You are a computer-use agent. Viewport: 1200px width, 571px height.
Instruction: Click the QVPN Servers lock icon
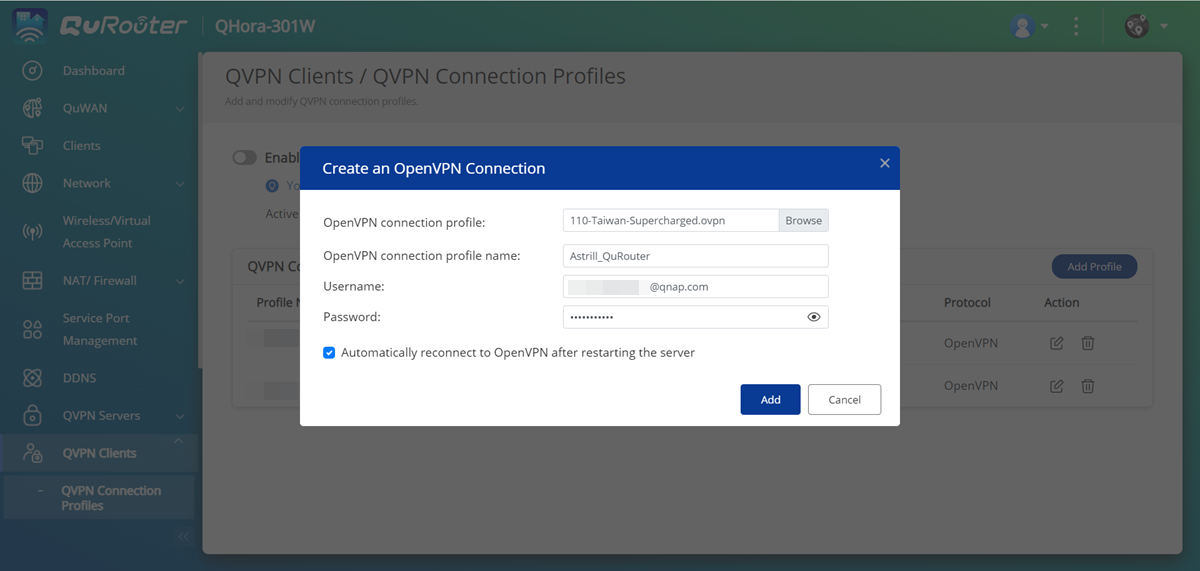pos(32,415)
